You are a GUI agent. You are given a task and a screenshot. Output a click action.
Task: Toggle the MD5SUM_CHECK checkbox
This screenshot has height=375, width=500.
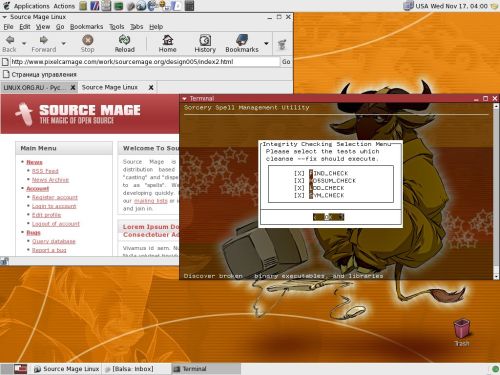[x=299, y=181]
